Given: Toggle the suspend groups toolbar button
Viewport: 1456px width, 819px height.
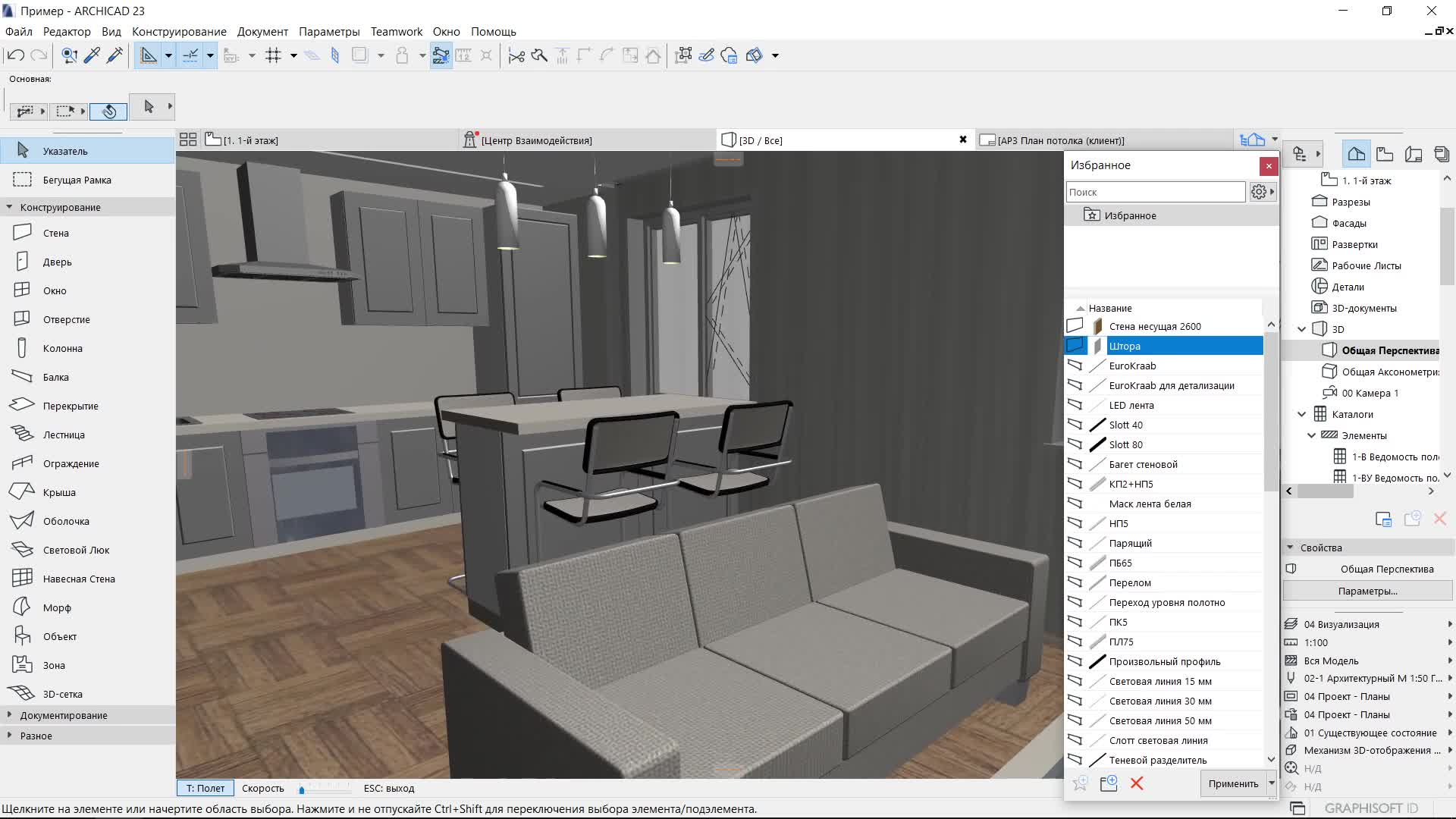Looking at the screenshot, I should click(x=441, y=55).
